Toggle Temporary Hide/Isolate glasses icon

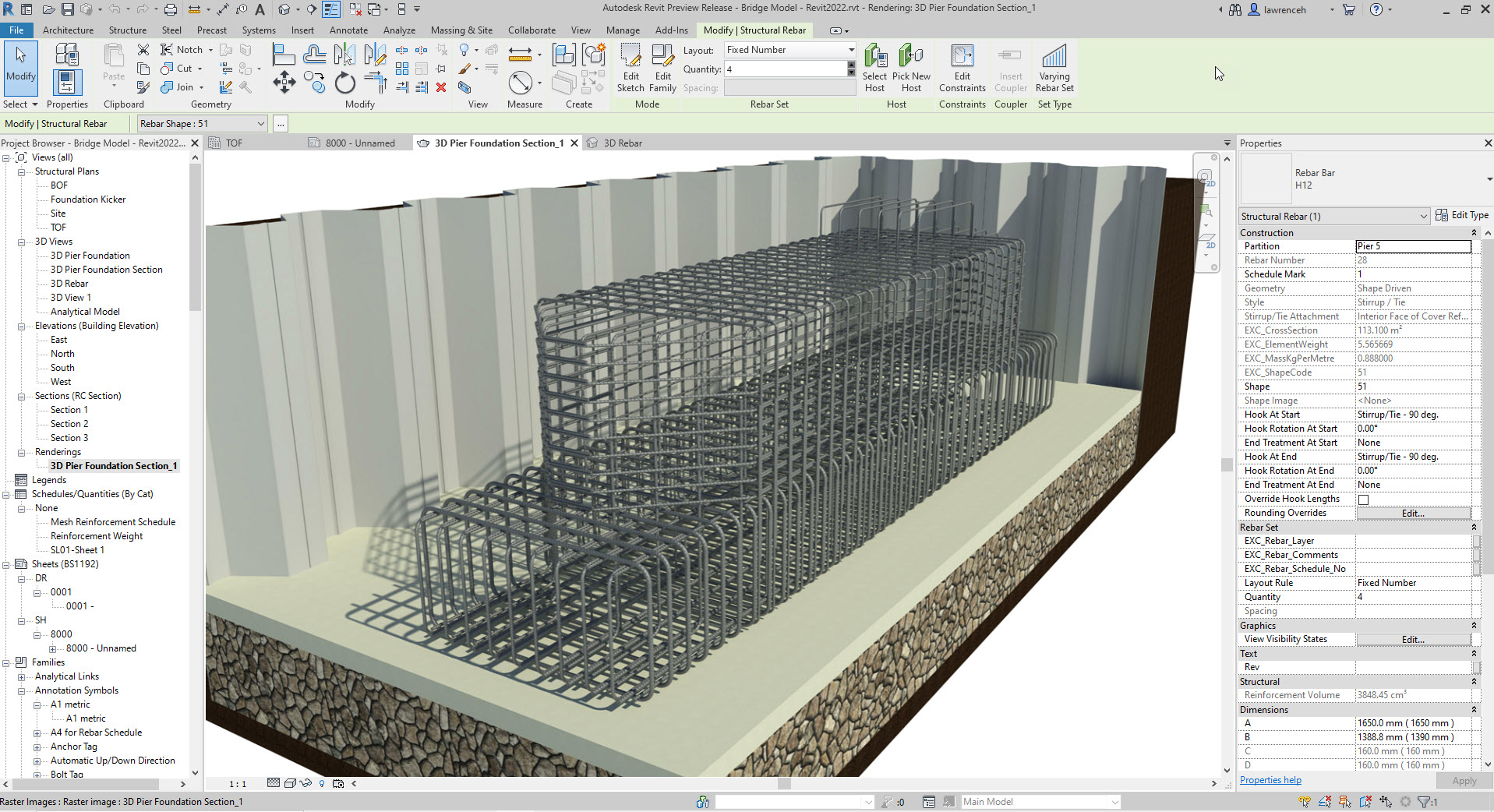[306, 783]
